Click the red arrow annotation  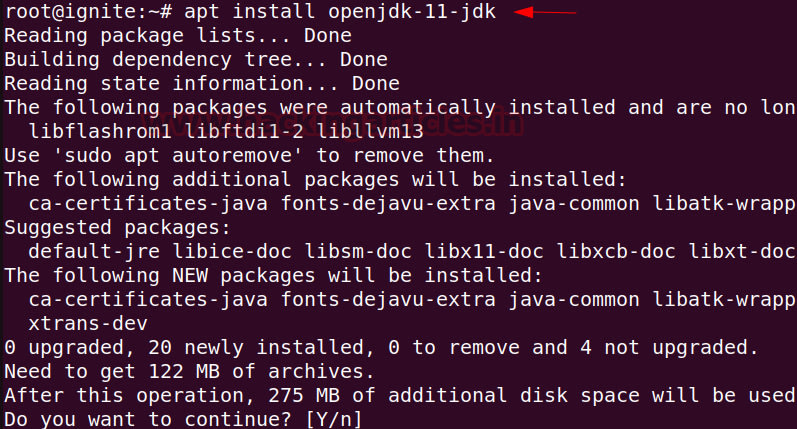click(x=545, y=12)
